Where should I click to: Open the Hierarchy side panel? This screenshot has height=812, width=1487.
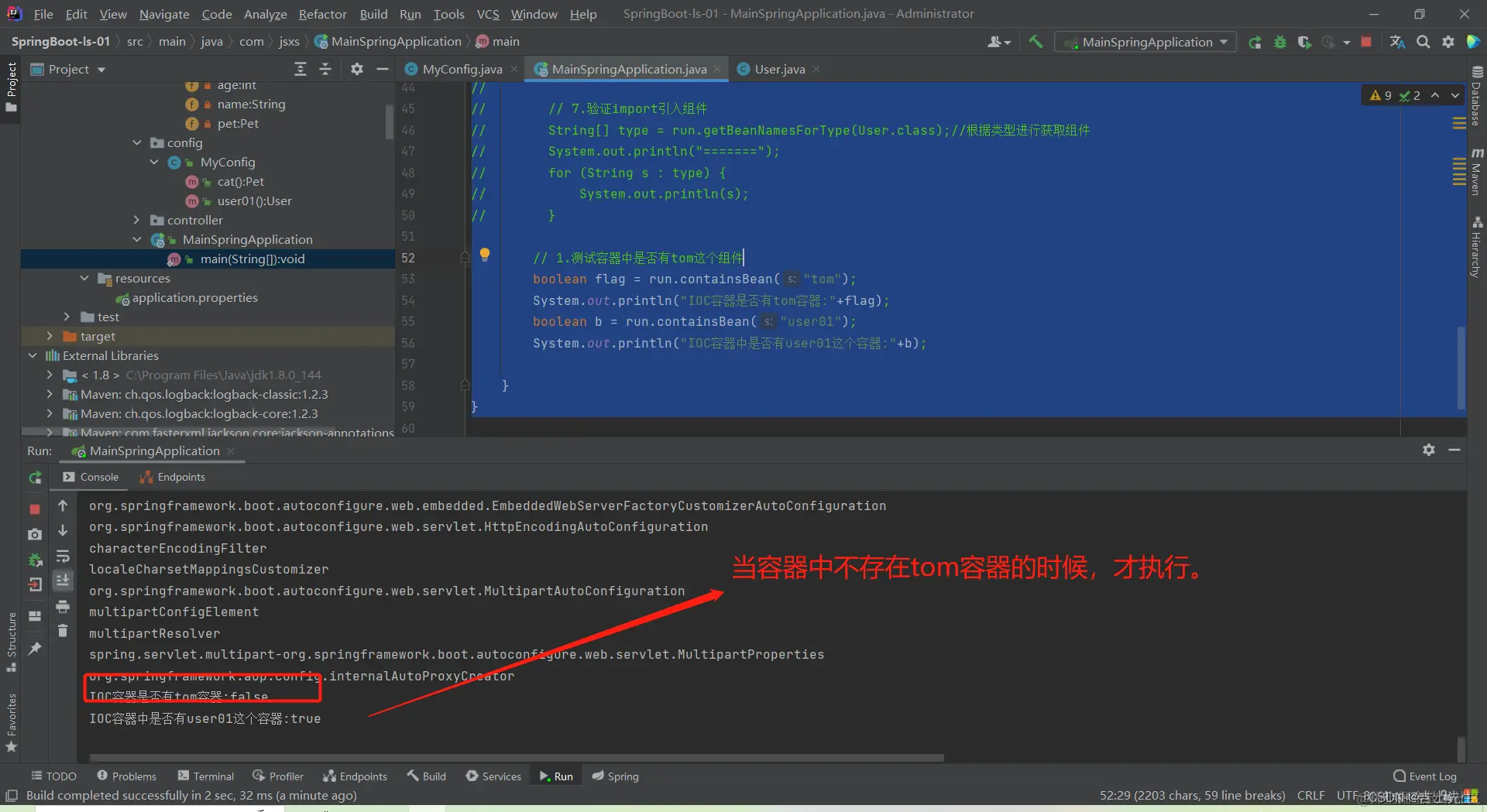(x=1477, y=247)
